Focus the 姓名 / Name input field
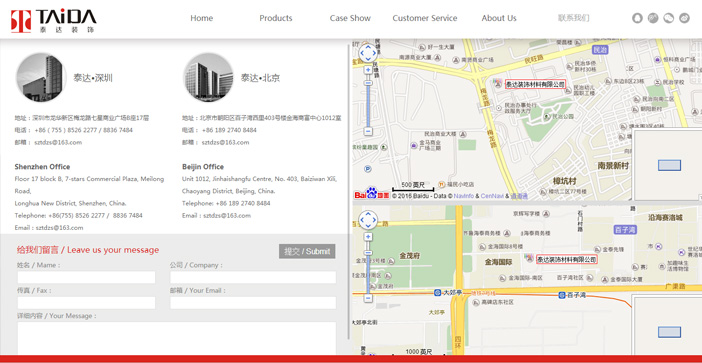Screen dimensions: 702x363 (x=86, y=277)
